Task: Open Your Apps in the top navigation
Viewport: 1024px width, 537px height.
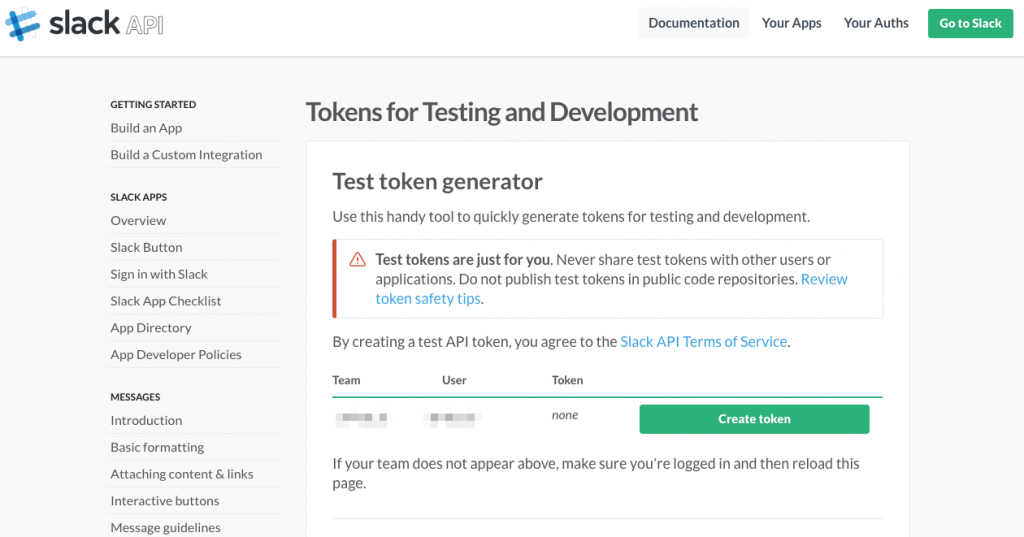Action: point(792,23)
